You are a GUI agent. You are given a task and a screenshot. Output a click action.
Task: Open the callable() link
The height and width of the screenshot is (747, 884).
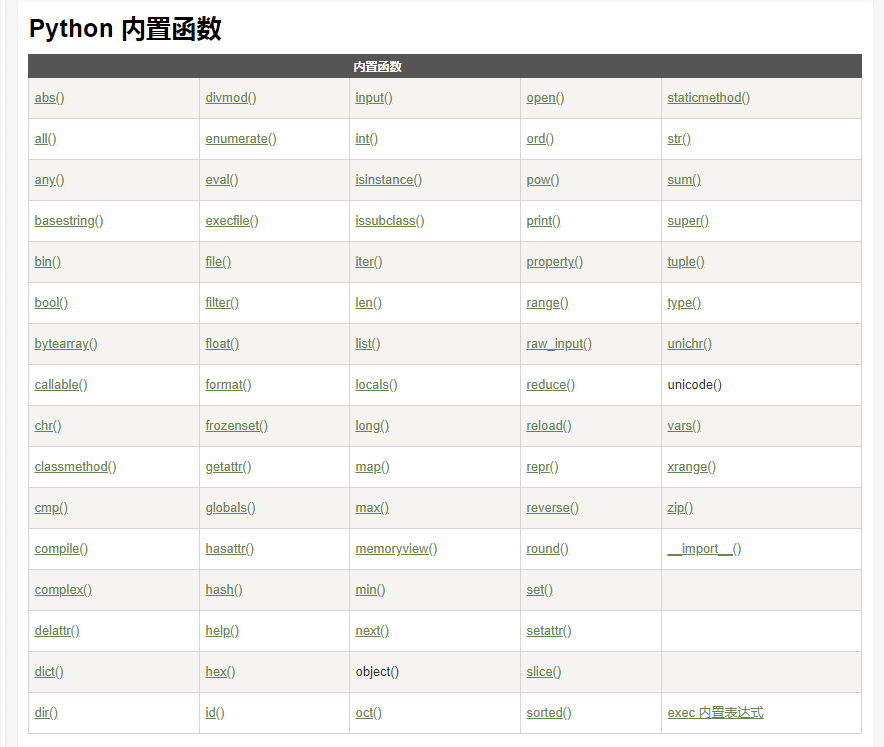pyautogui.click(x=61, y=384)
